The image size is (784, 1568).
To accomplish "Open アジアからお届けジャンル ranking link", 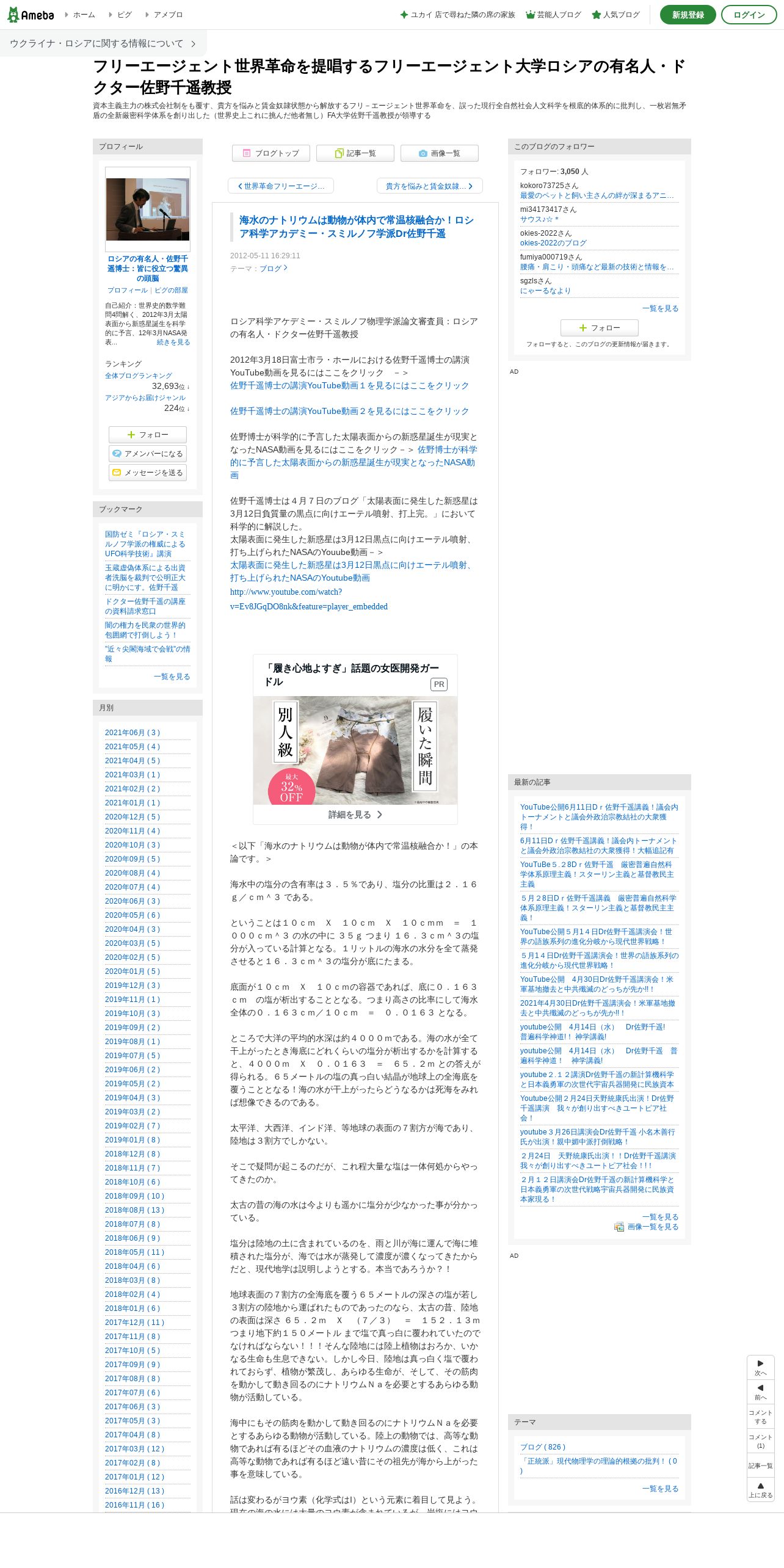I will tap(145, 398).
